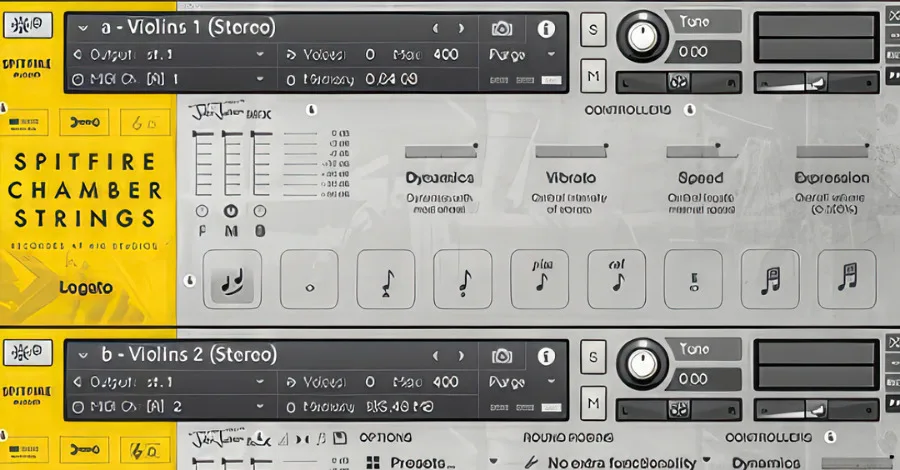The height and width of the screenshot is (470, 900).
Task: Select the third articulation with accent note
Action: tap(386, 279)
